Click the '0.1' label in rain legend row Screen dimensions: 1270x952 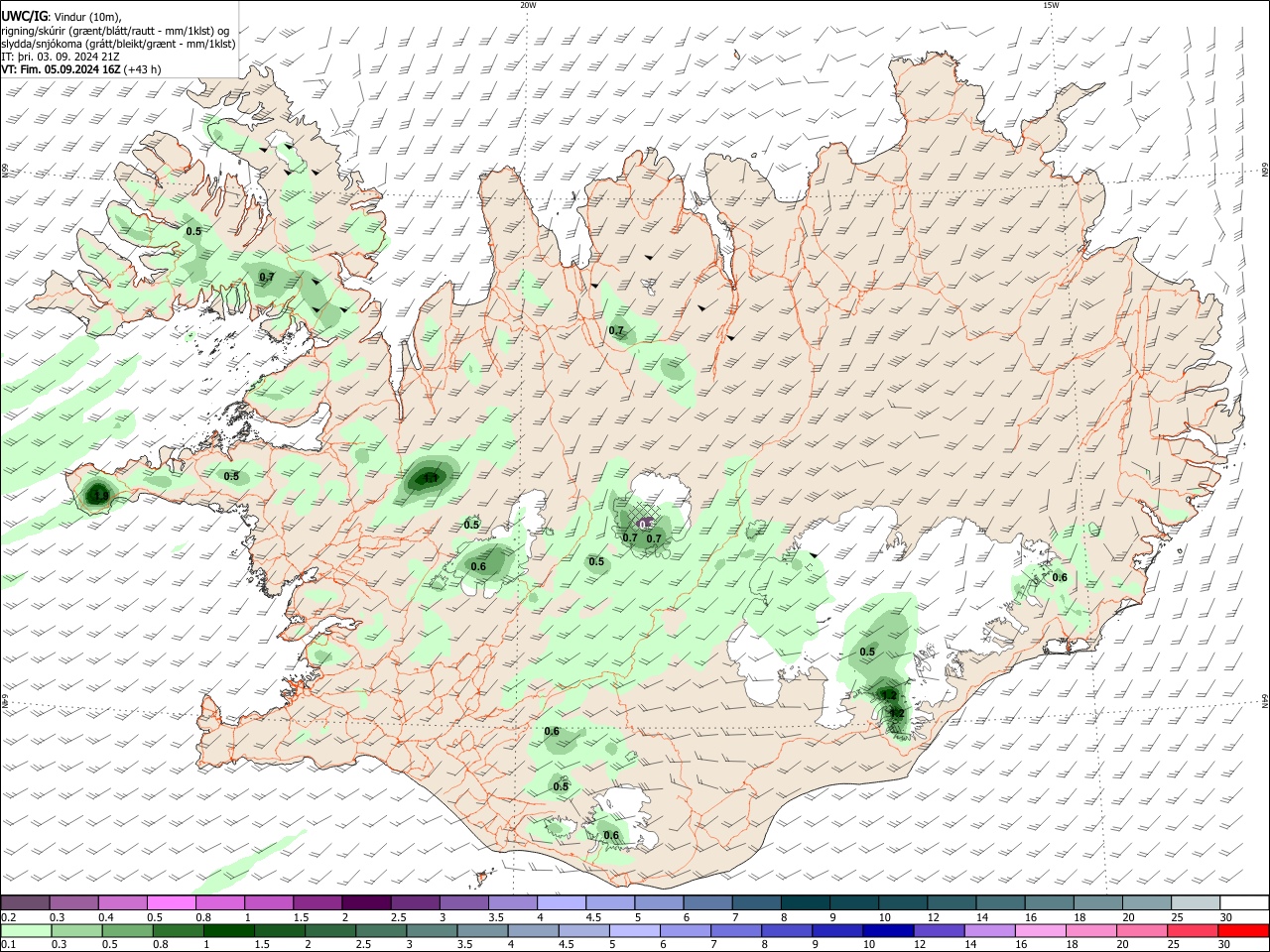coord(7,945)
